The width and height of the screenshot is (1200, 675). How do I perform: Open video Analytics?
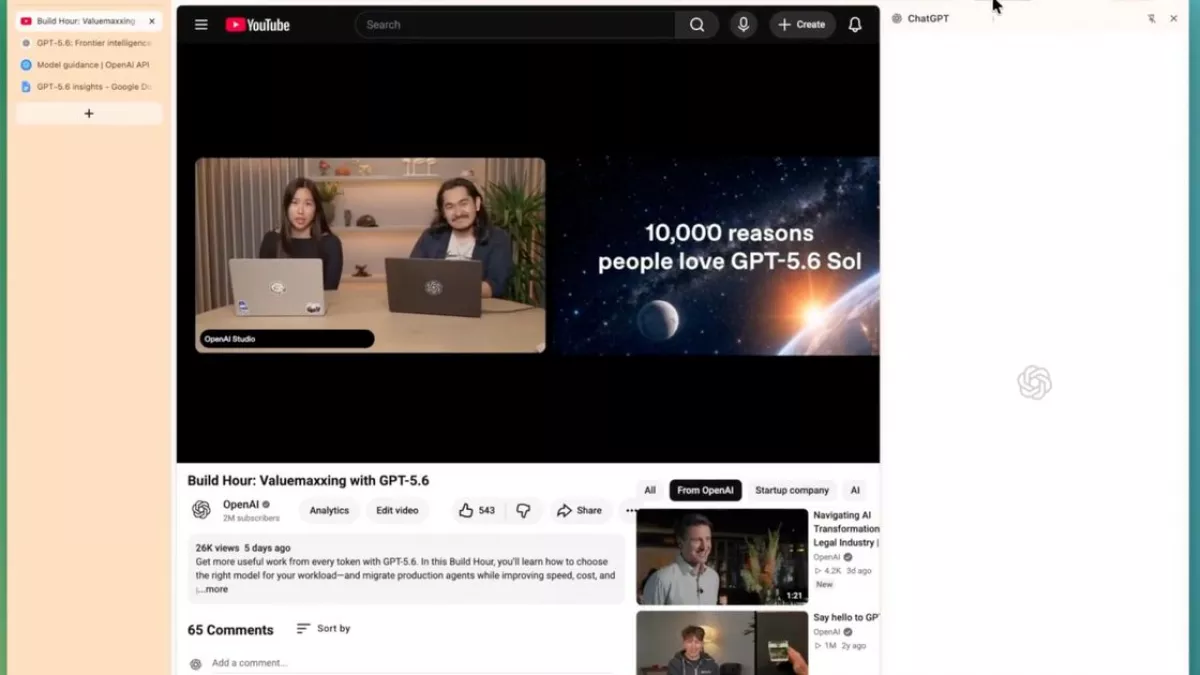pos(329,510)
